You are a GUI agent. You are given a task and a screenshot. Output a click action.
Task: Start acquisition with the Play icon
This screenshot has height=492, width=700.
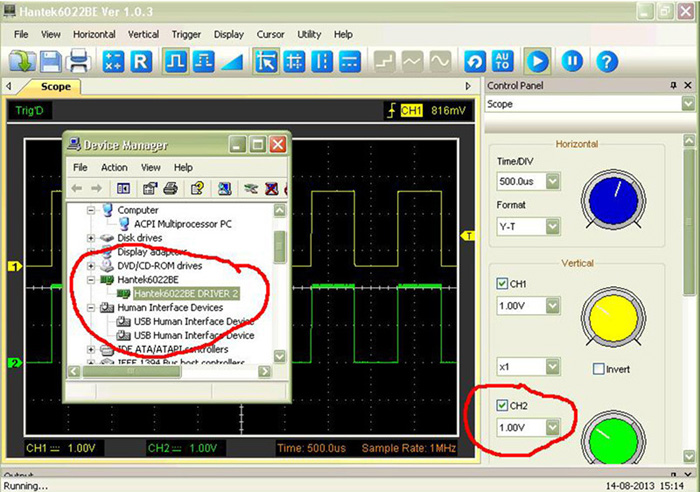tap(537, 61)
